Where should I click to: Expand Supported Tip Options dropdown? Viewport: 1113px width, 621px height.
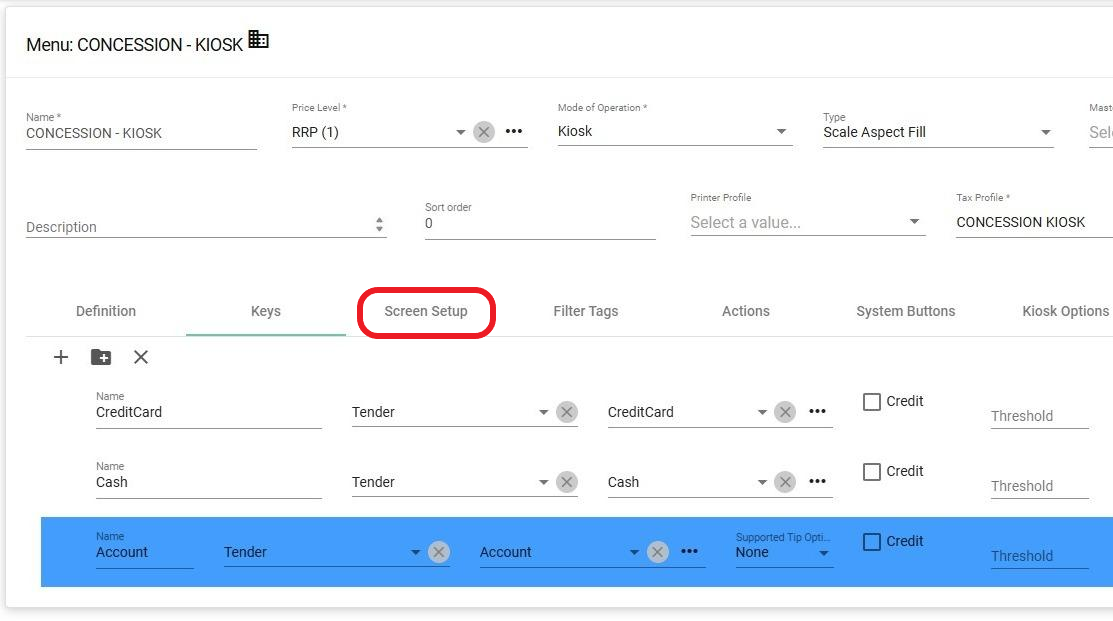(824, 553)
